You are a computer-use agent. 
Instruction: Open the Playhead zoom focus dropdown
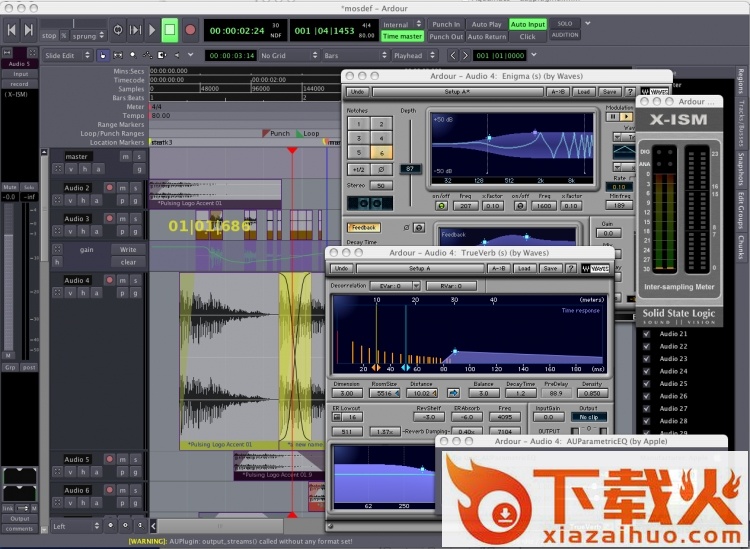(x=414, y=55)
